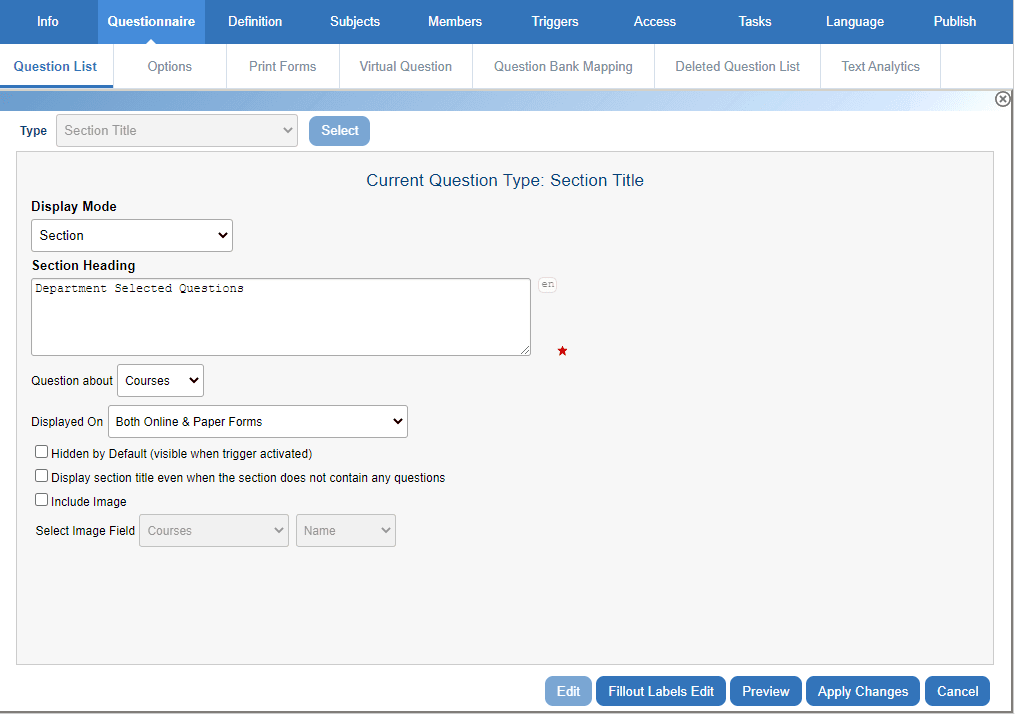The image size is (1015, 714).
Task: Go to the Subjects tab
Action: click(355, 21)
